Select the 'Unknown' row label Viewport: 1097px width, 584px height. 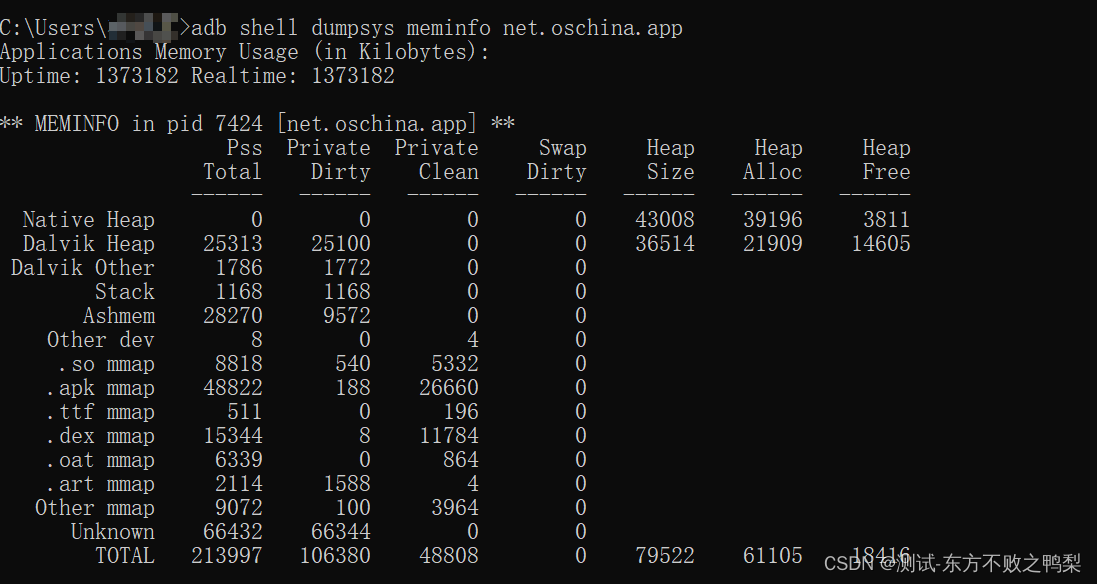(x=113, y=532)
